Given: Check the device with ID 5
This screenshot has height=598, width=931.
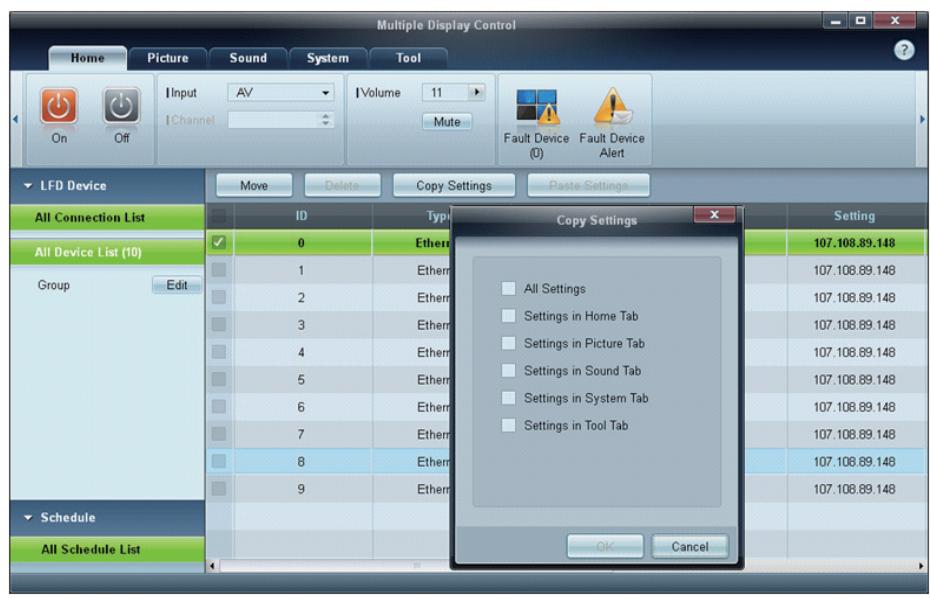Looking at the screenshot, I should pyautogui.click(x=219, y=379).
